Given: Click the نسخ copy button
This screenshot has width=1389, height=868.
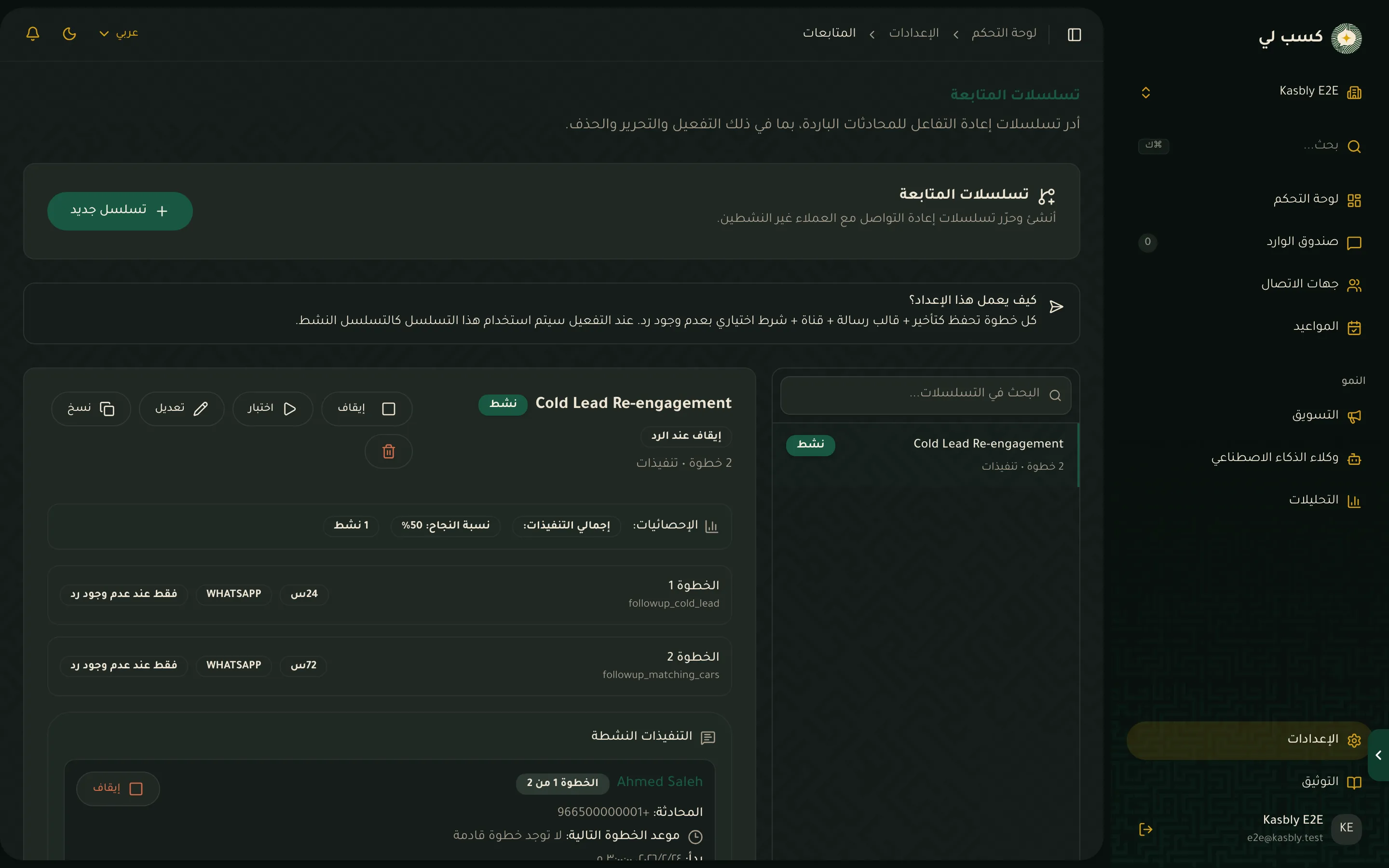Looking at the screenshot, I should (x=91, y=408).
